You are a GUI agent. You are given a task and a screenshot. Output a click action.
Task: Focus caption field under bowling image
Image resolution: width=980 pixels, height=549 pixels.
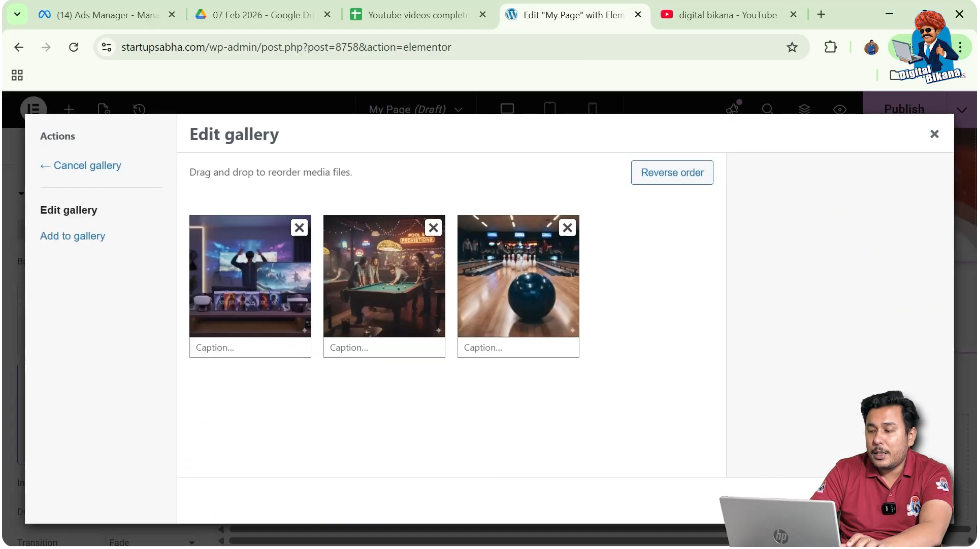pyautogui.click(x=518, y=348)
